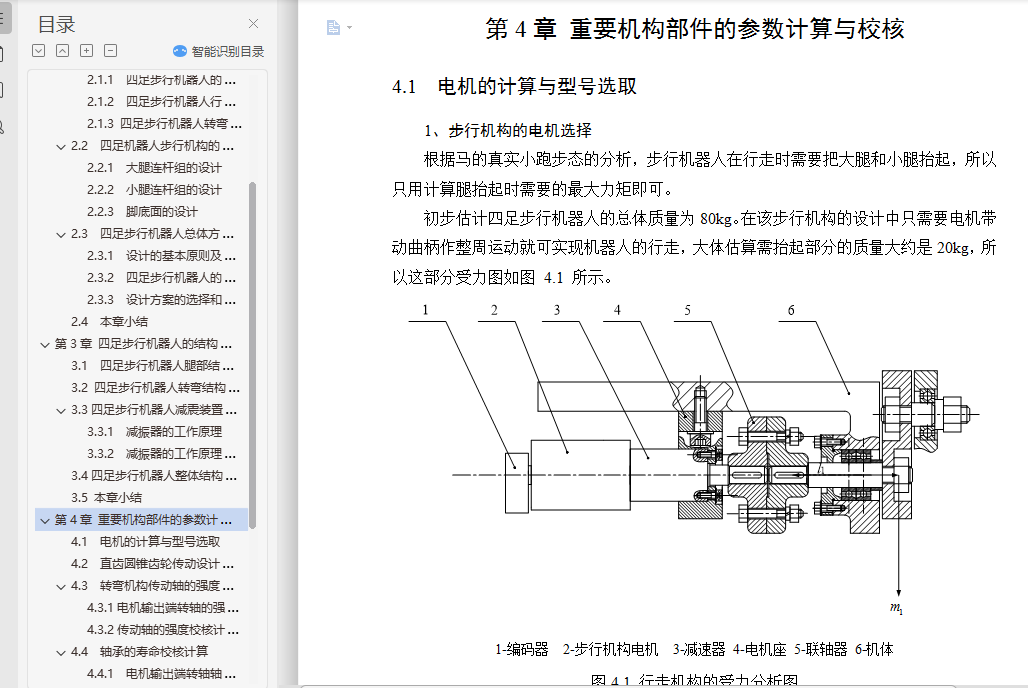Click the outline panel vertical scrollbar
1028x688 pixels.
pyautogui.click(x=252, y=355)
